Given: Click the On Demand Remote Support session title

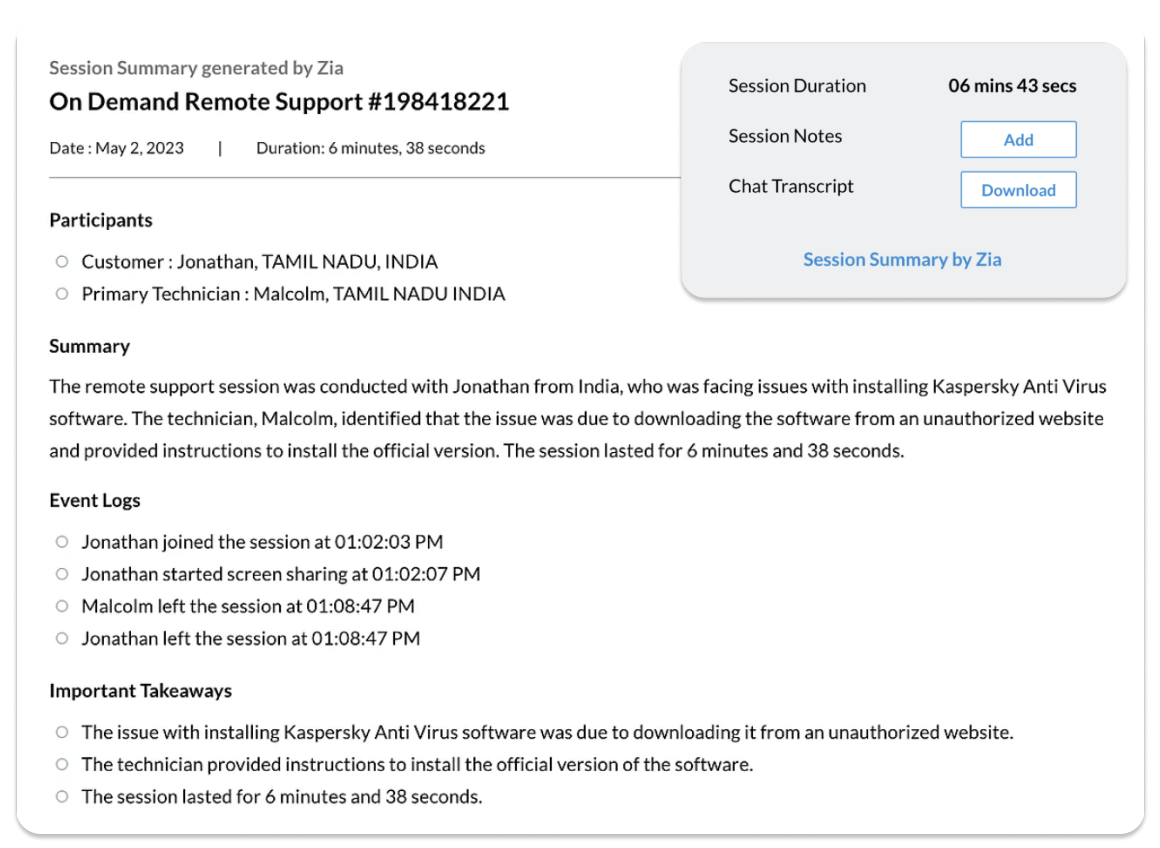Looking at the screenshot, I should (279, 102).
